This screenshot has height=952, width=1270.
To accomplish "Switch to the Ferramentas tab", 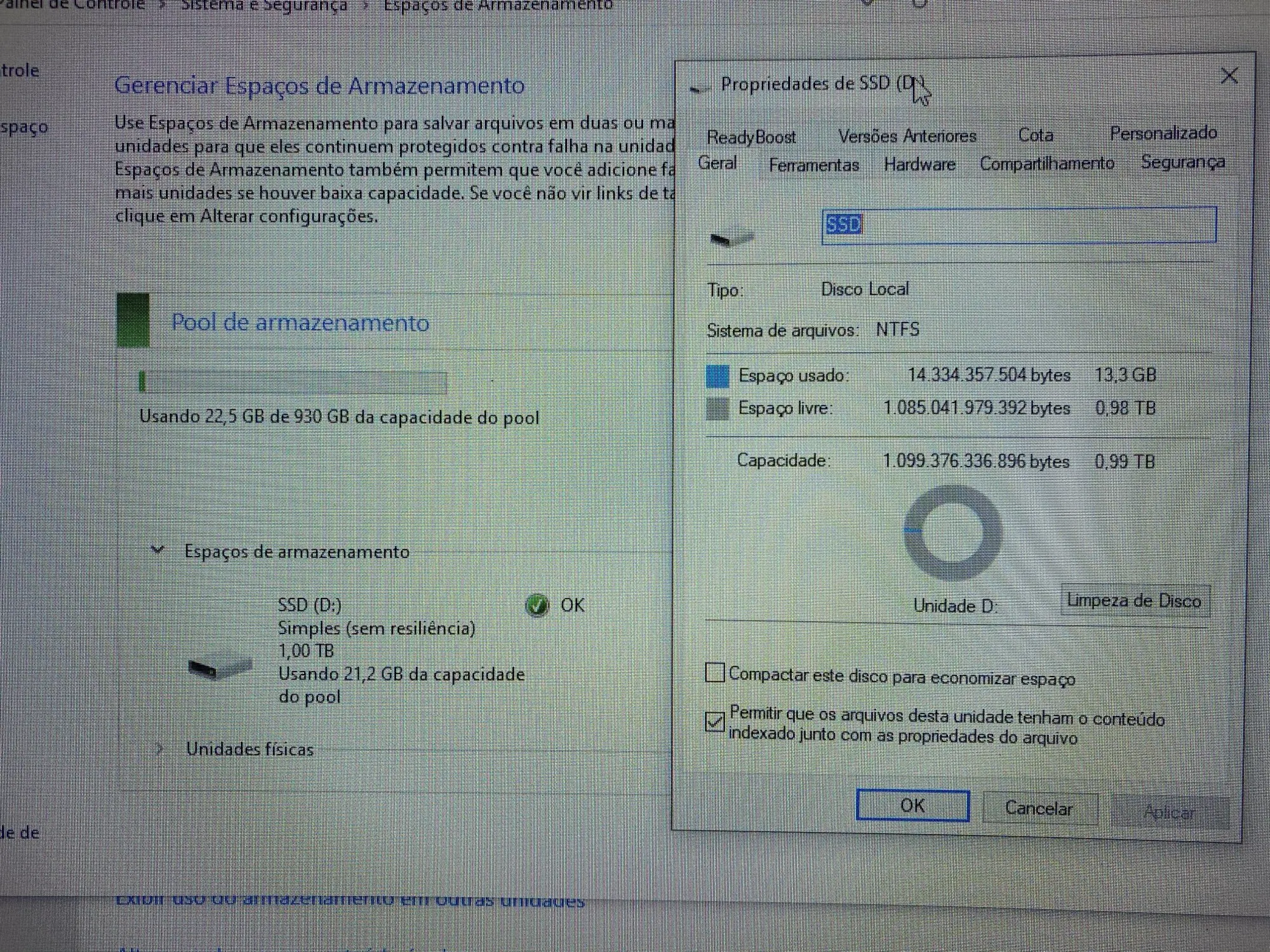I will [x=813, y=166].
